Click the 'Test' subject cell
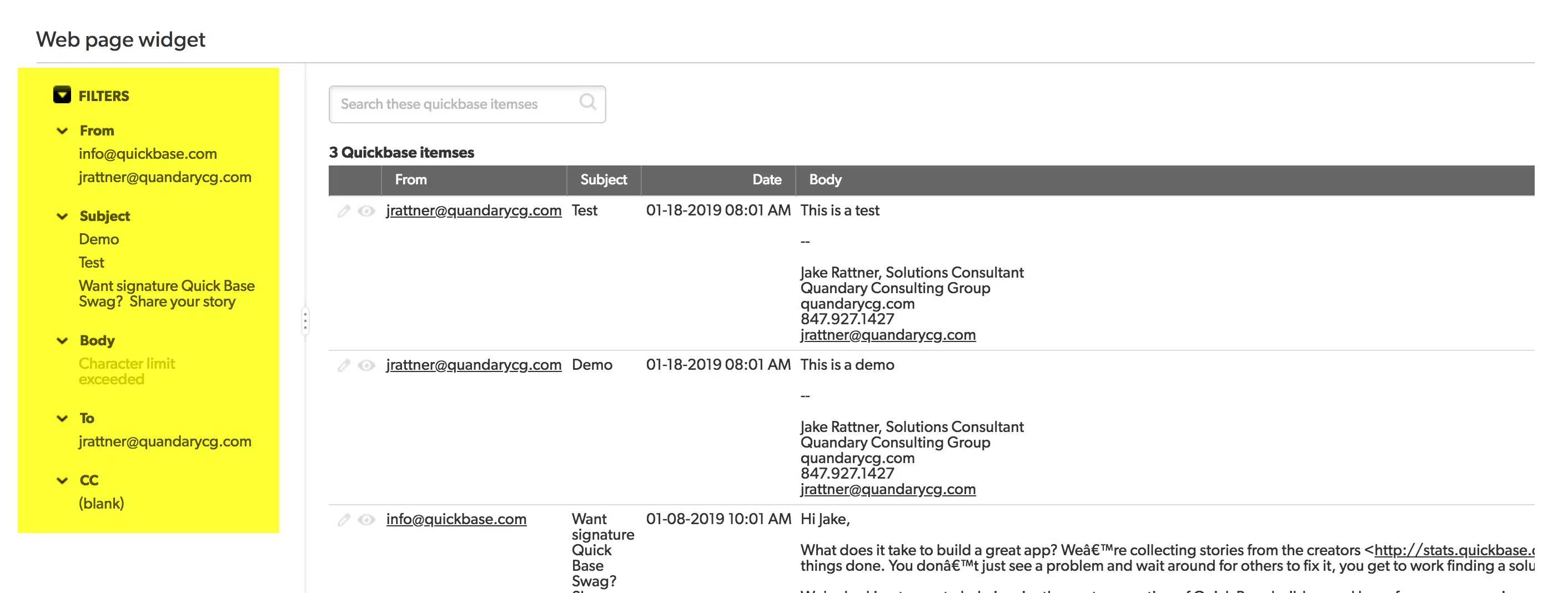The width and height of the screenshot is (1568, 593). point(584,210)
